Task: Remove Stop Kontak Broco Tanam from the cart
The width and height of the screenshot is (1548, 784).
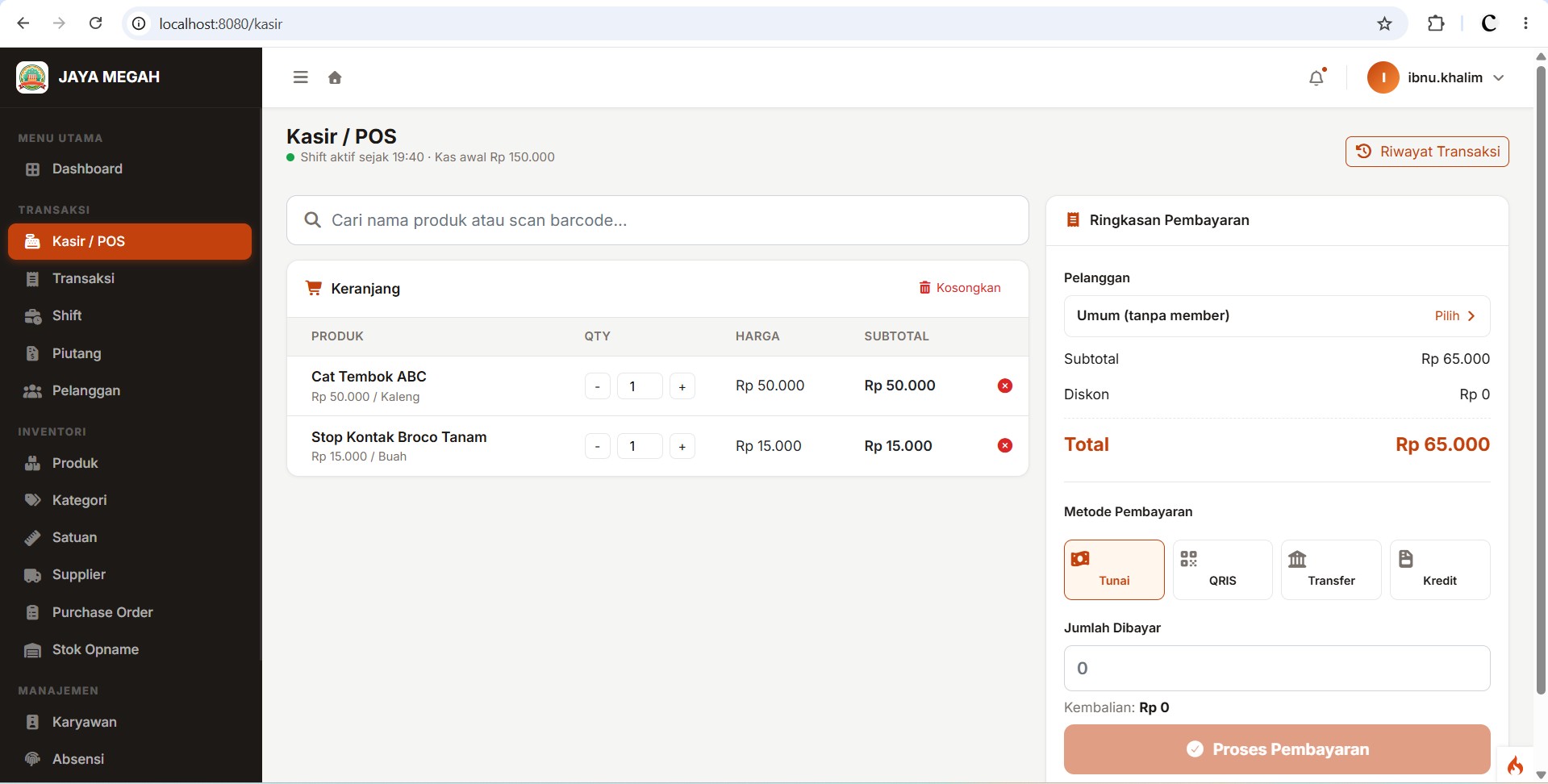Action: pos(1004,445)
